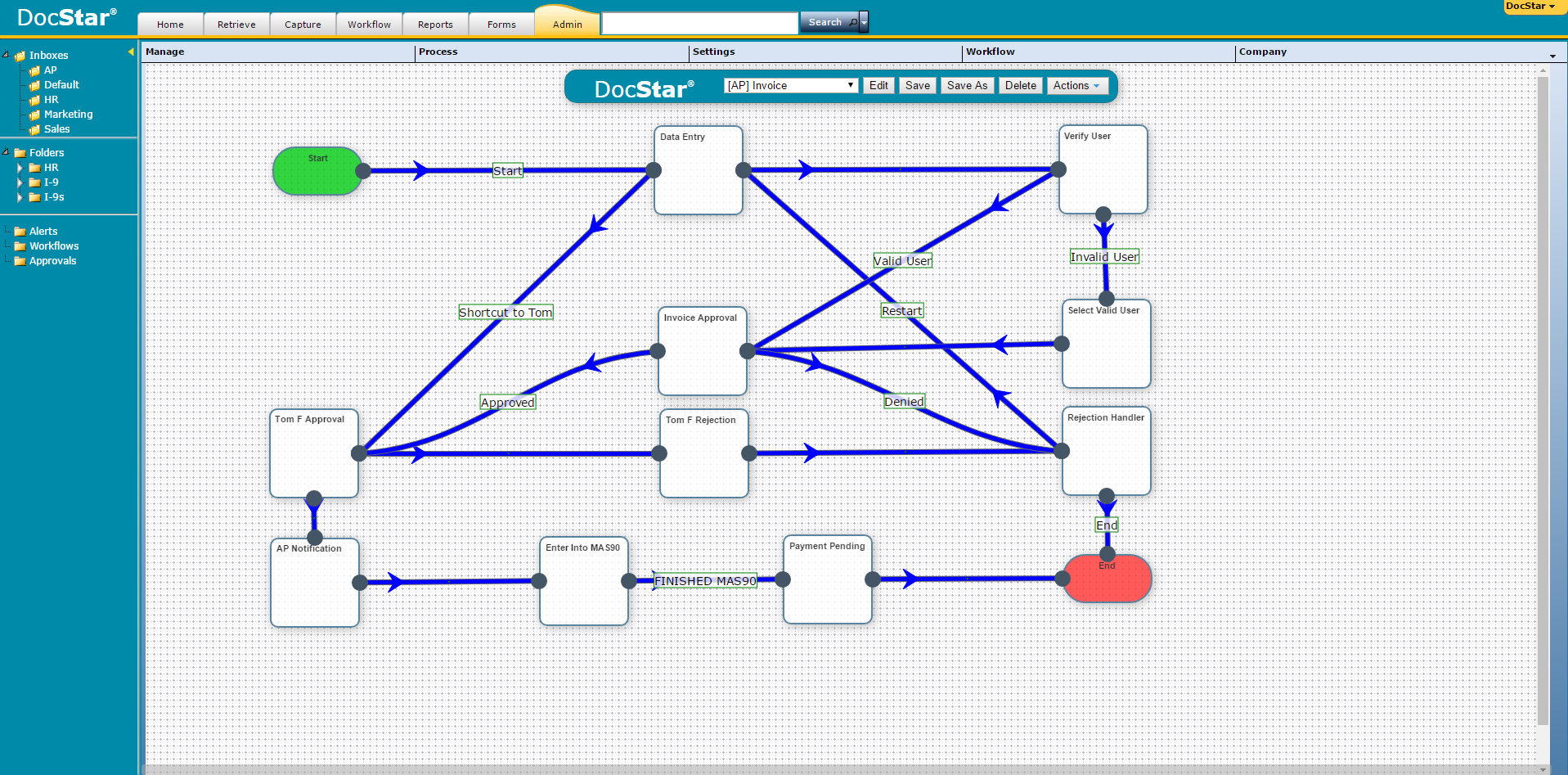Select the red End workflow node
1568x775 pixels.
[x=1107, y=583]
